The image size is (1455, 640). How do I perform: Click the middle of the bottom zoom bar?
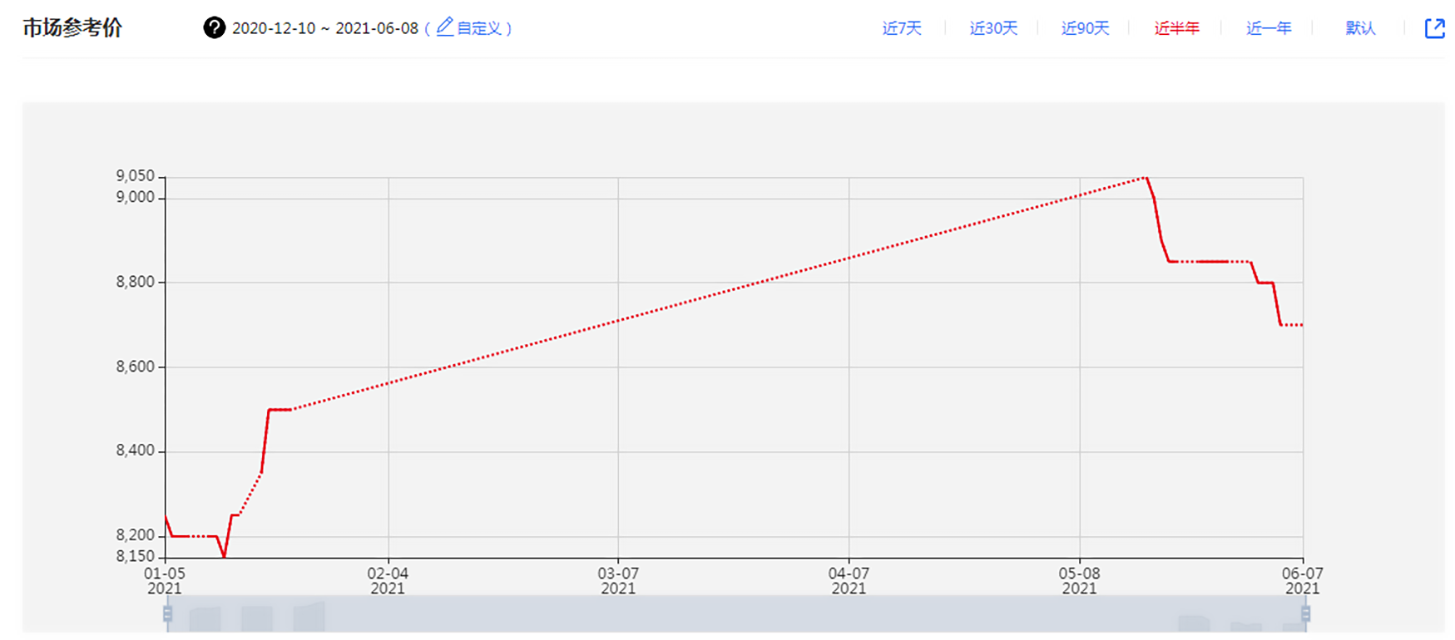[736, 614]
